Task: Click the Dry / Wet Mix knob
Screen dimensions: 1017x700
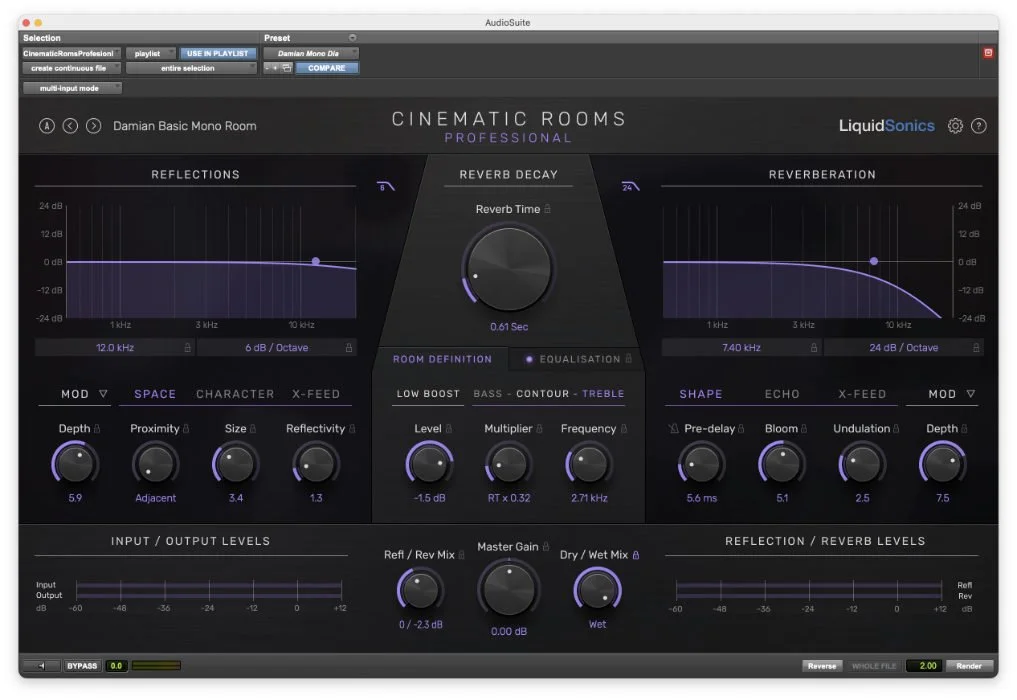Action: 597,590
